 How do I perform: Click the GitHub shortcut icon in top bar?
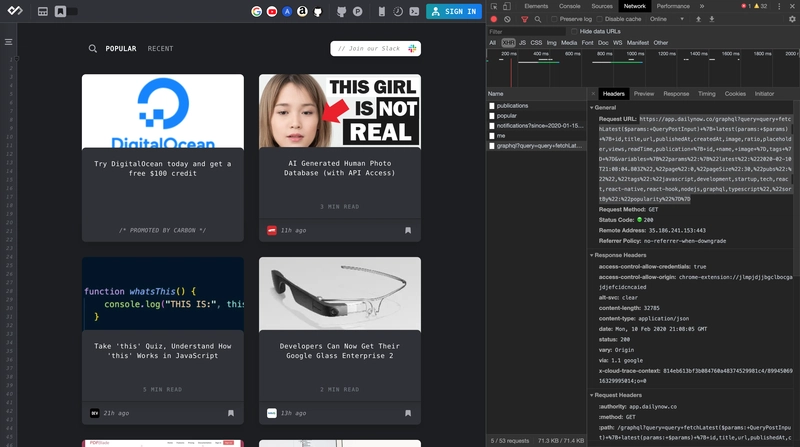tap(318, 11)
